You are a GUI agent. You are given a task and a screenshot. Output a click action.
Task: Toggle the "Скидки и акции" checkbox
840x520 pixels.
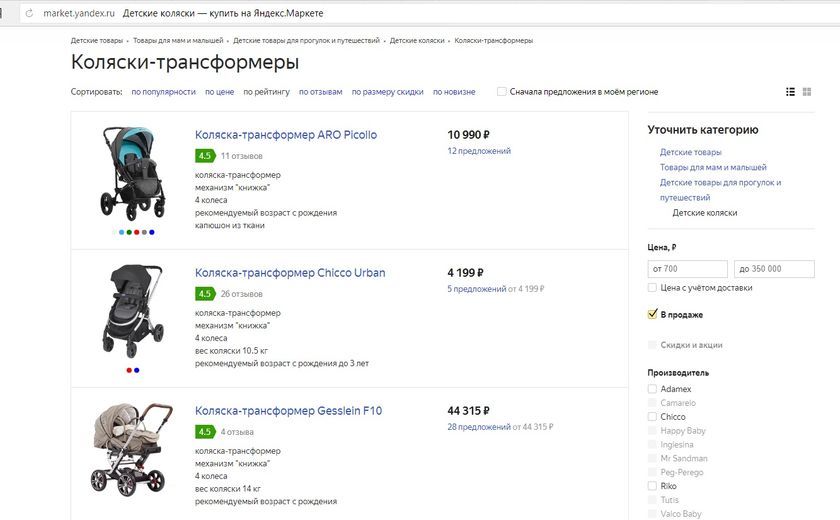[x=652, y=345]
